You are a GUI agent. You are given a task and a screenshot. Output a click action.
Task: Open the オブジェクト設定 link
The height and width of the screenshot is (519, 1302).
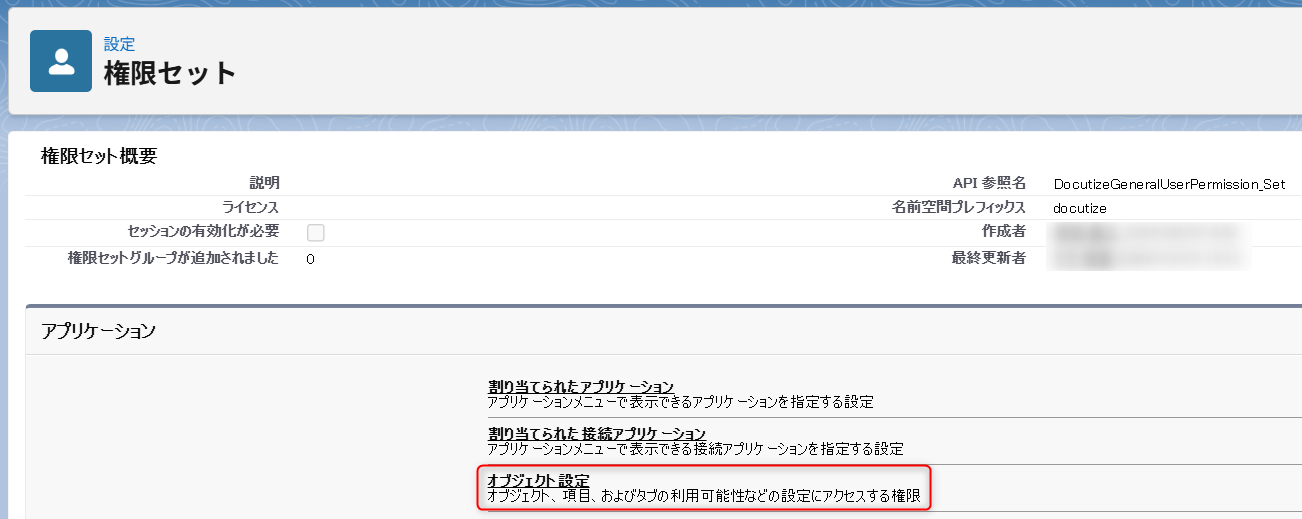point(538,481)
